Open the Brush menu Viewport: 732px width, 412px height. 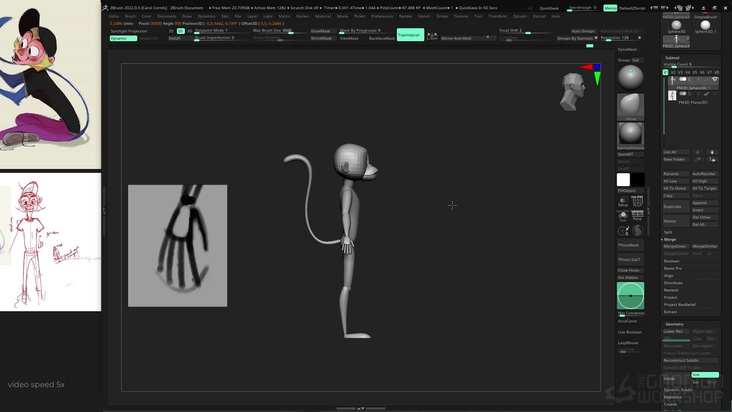click(x=130, y=16)
